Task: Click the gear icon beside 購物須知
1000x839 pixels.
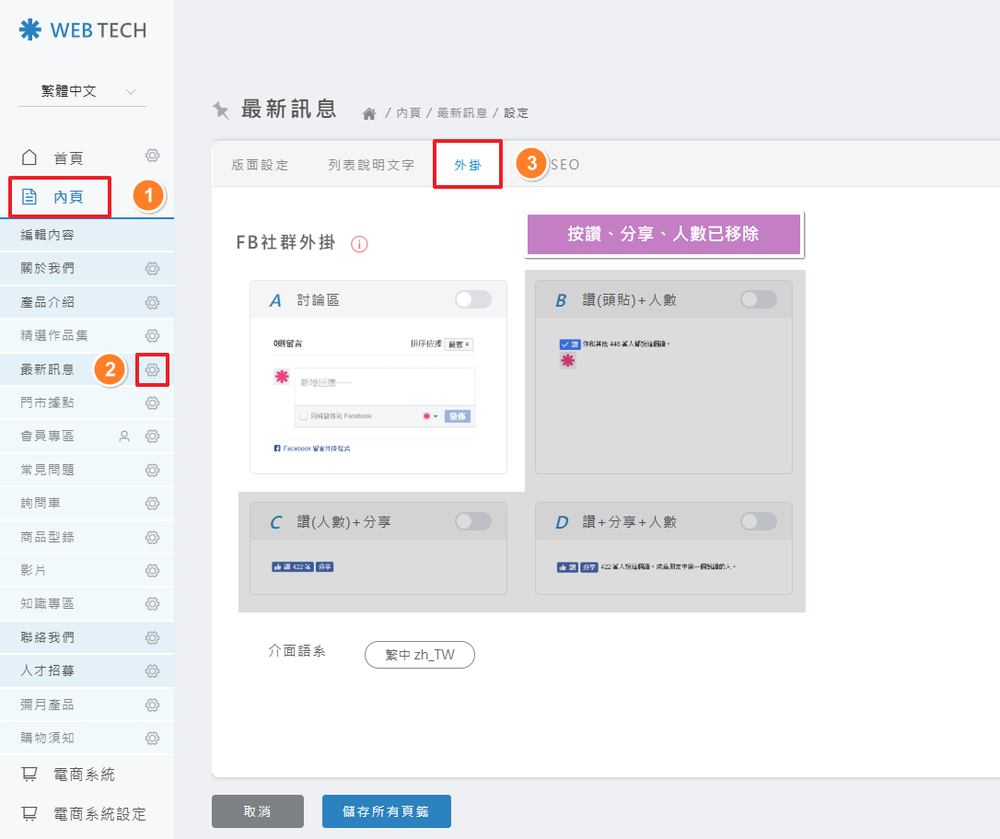Action: point(152,738)
